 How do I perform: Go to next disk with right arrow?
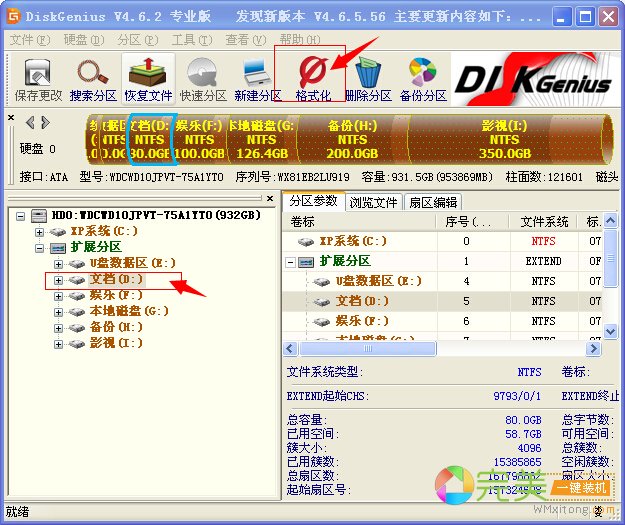point(45,122)
